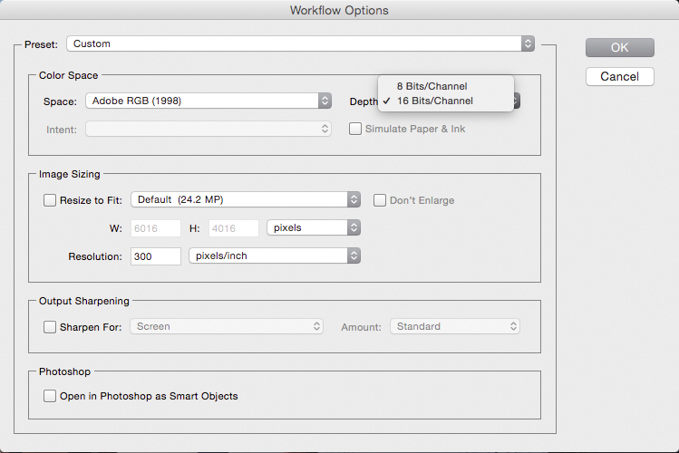Image resolution: width=679 pixels, height=453 pixels.
Task: Tick the Resize to Fit checkbox
Action: pos(49,200)
